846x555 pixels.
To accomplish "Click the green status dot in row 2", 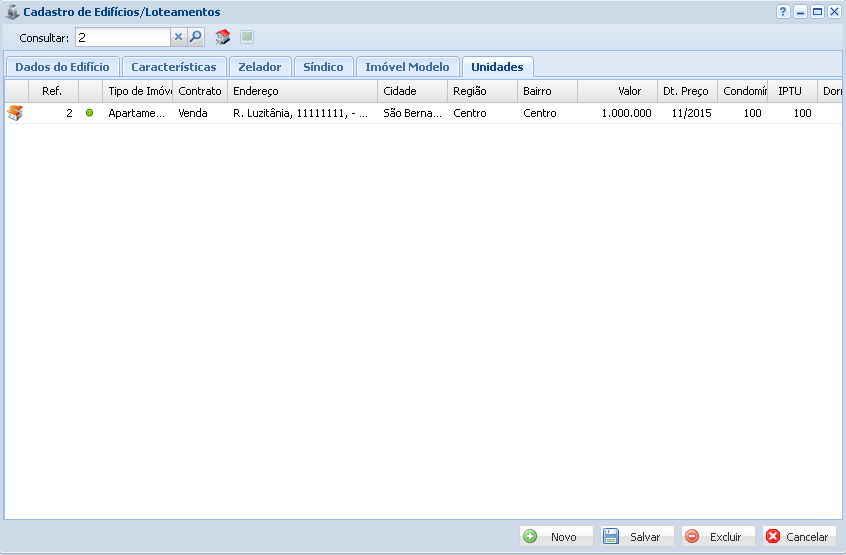I will 89,114.
